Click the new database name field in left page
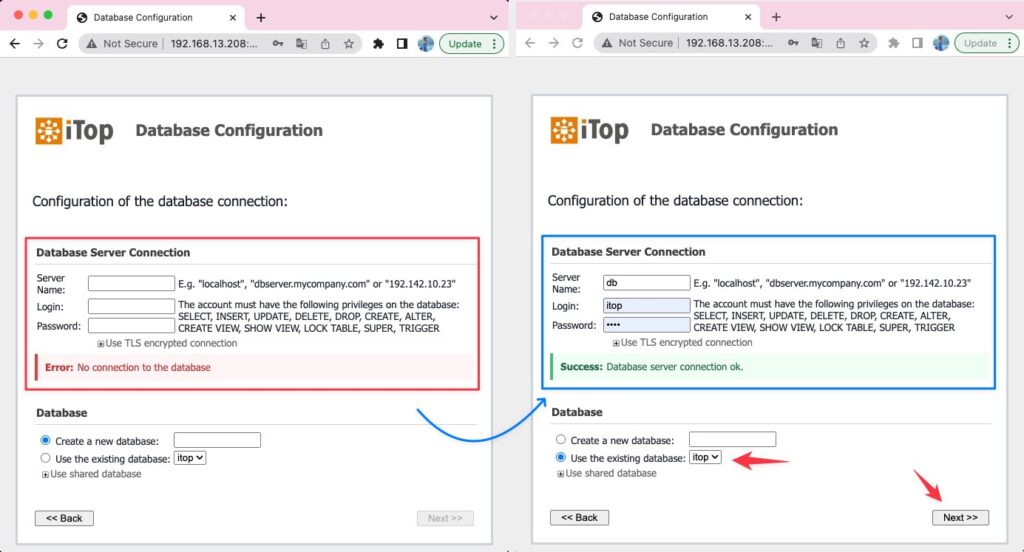This screenshot has height=552, width=1024. pyautogui.click(x=217, y=440)
